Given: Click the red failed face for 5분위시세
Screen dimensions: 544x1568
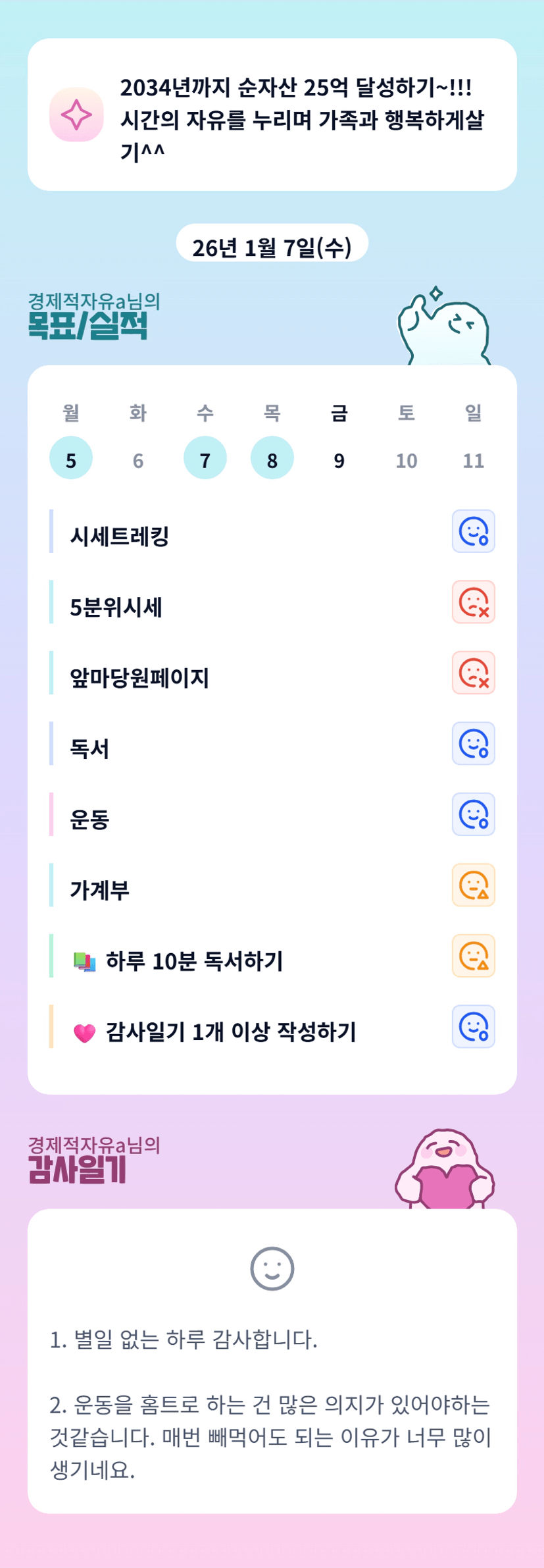Looking at the screenshot, I should (473, 602).
